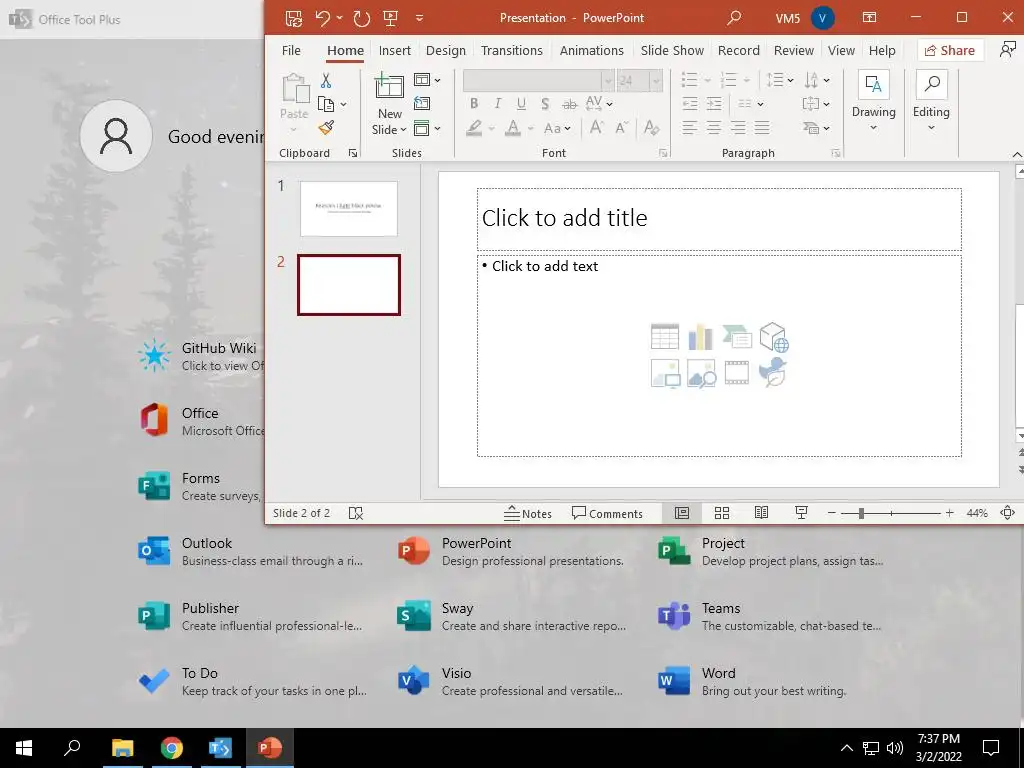The width and height of the screenshot is (1024, 768).
Task: Reset the slide with Reset icon
Action: click(422, 103)
